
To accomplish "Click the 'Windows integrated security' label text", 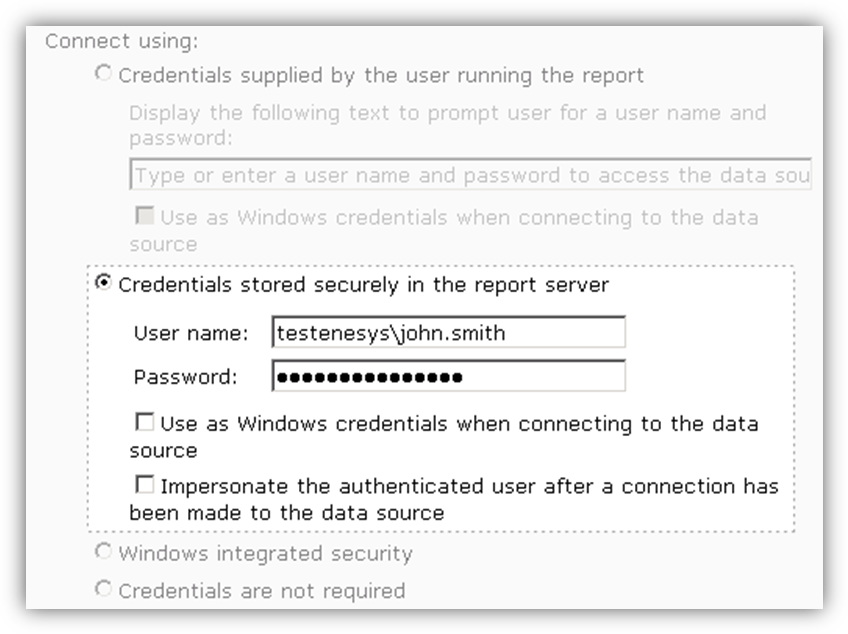I will pos(265,553).
